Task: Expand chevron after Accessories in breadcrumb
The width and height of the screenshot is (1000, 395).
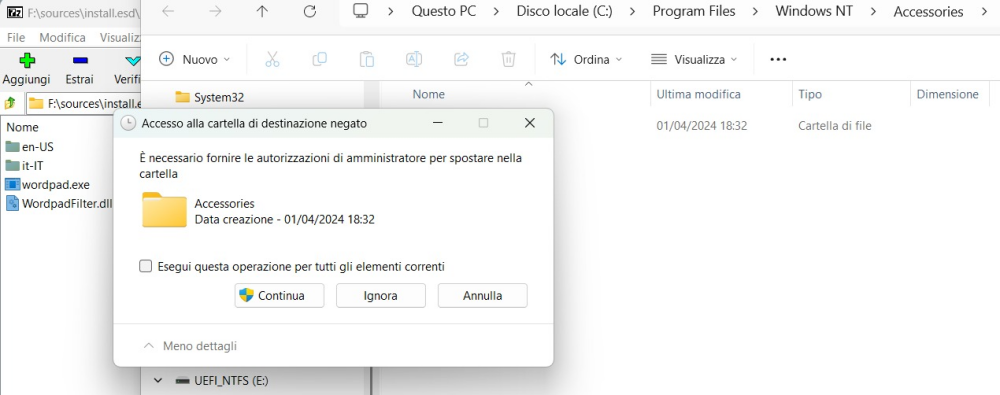Action: (983, 11)
